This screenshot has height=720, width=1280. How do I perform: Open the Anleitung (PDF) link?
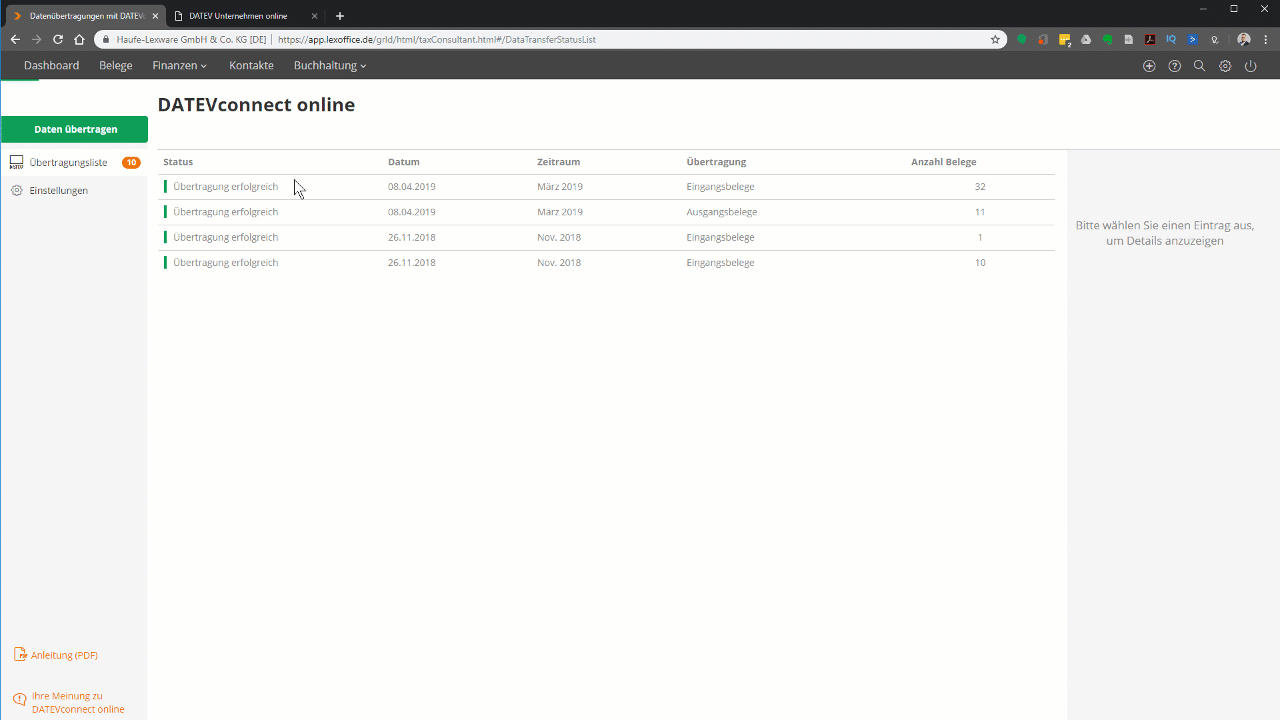[x=64, y=655]
